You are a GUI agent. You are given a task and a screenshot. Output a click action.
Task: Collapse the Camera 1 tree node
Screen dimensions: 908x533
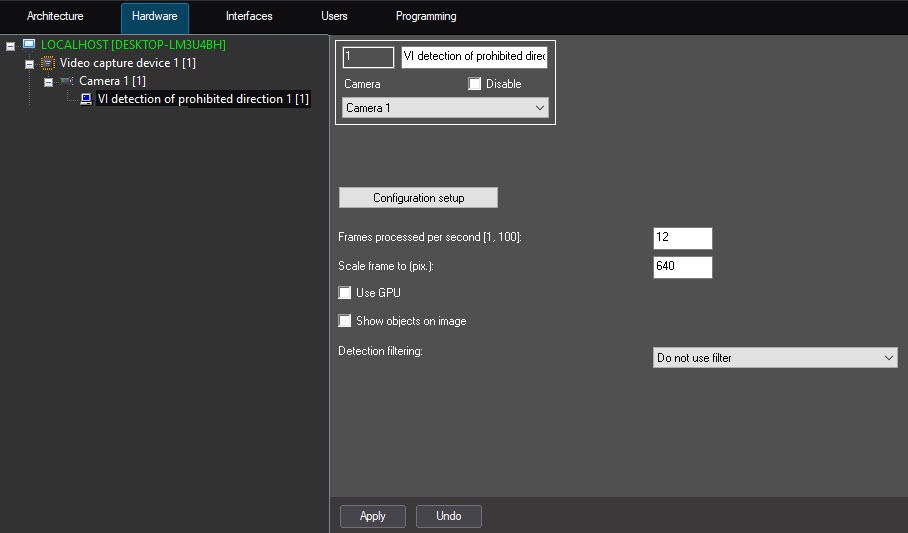pos(48,82)
